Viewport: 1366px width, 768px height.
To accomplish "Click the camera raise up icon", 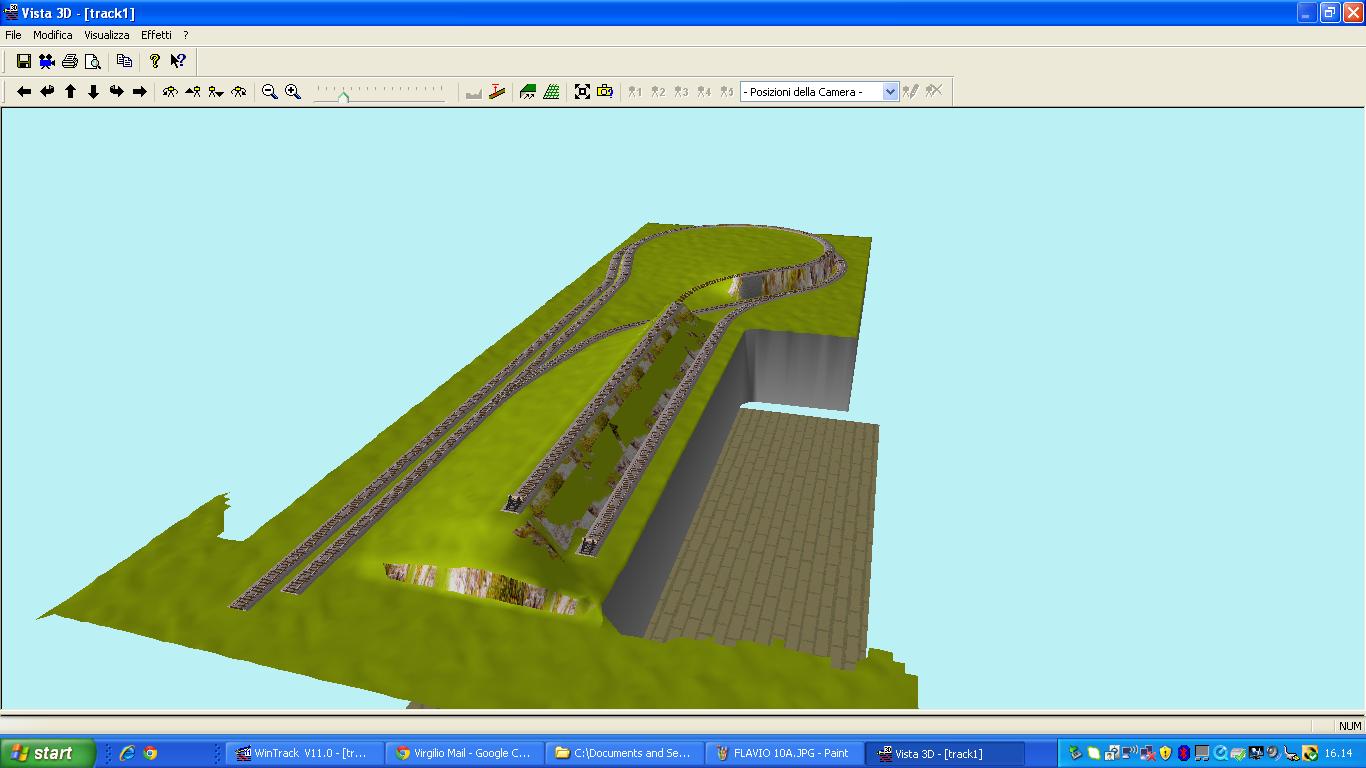I will point(193,91).
